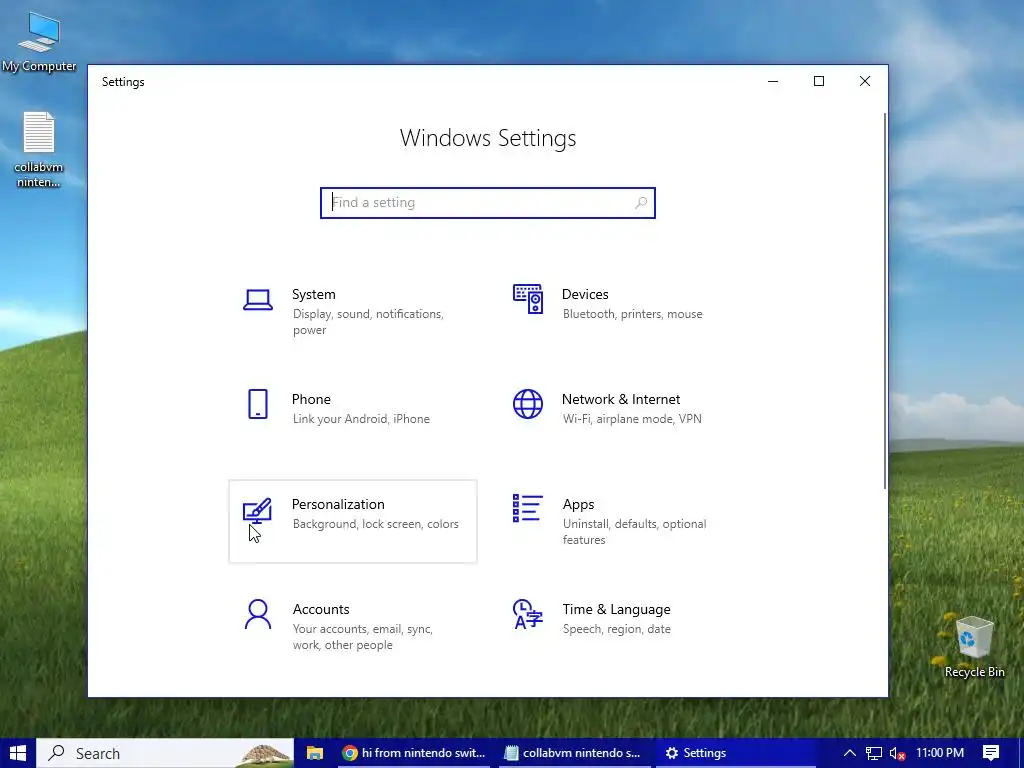The width and height of the screenshot is (1024, 768).
Task: Click the magnifier icon in Find a setting
Action: [x=641, y=202]
